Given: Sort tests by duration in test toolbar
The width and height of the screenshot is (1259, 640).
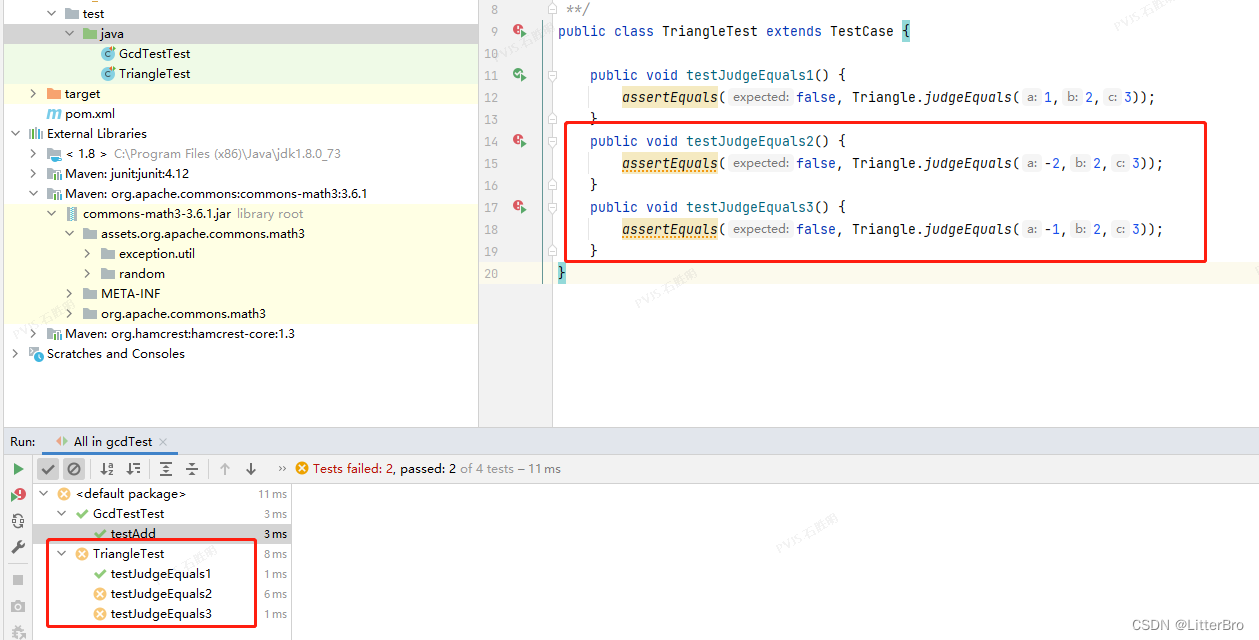Looking at the screenshot, I should [x=135, y=468].
